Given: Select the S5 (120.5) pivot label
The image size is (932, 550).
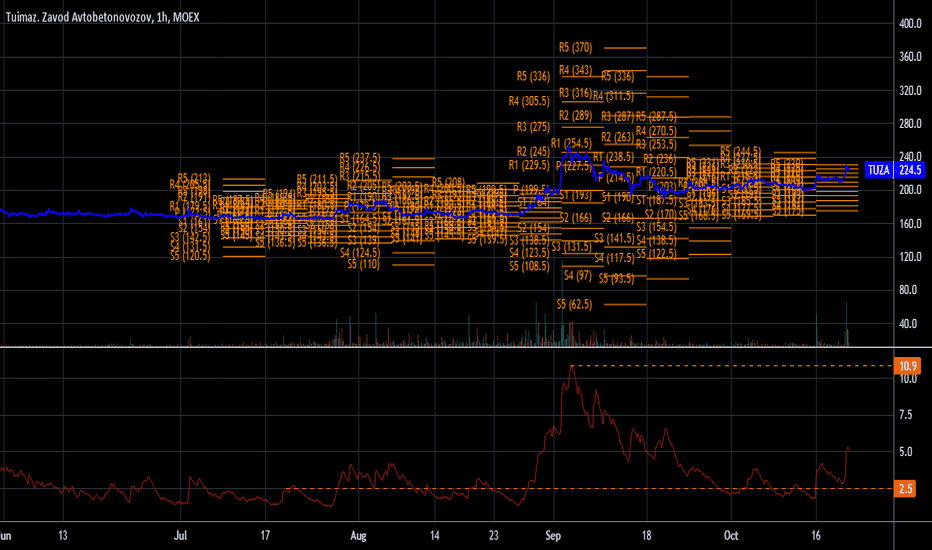Looking at the screenshot, I should tap(190, 256).
